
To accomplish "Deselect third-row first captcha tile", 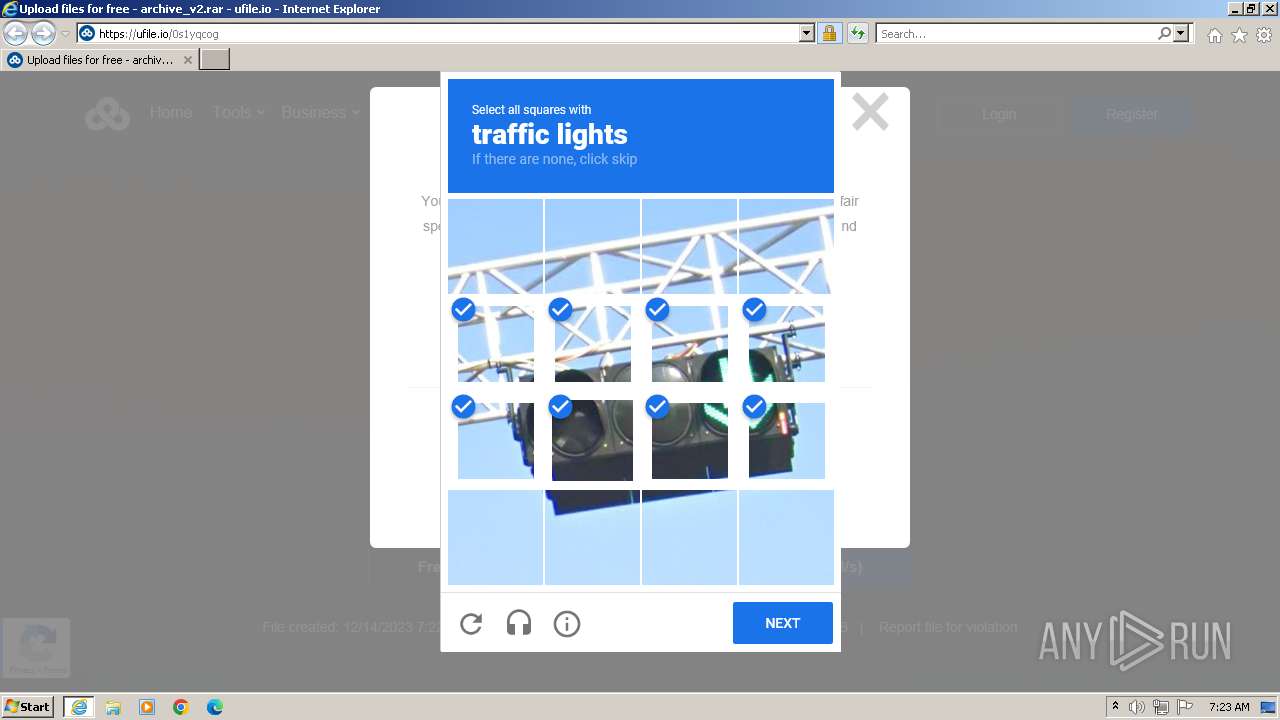I will click(x=495, y=440).
